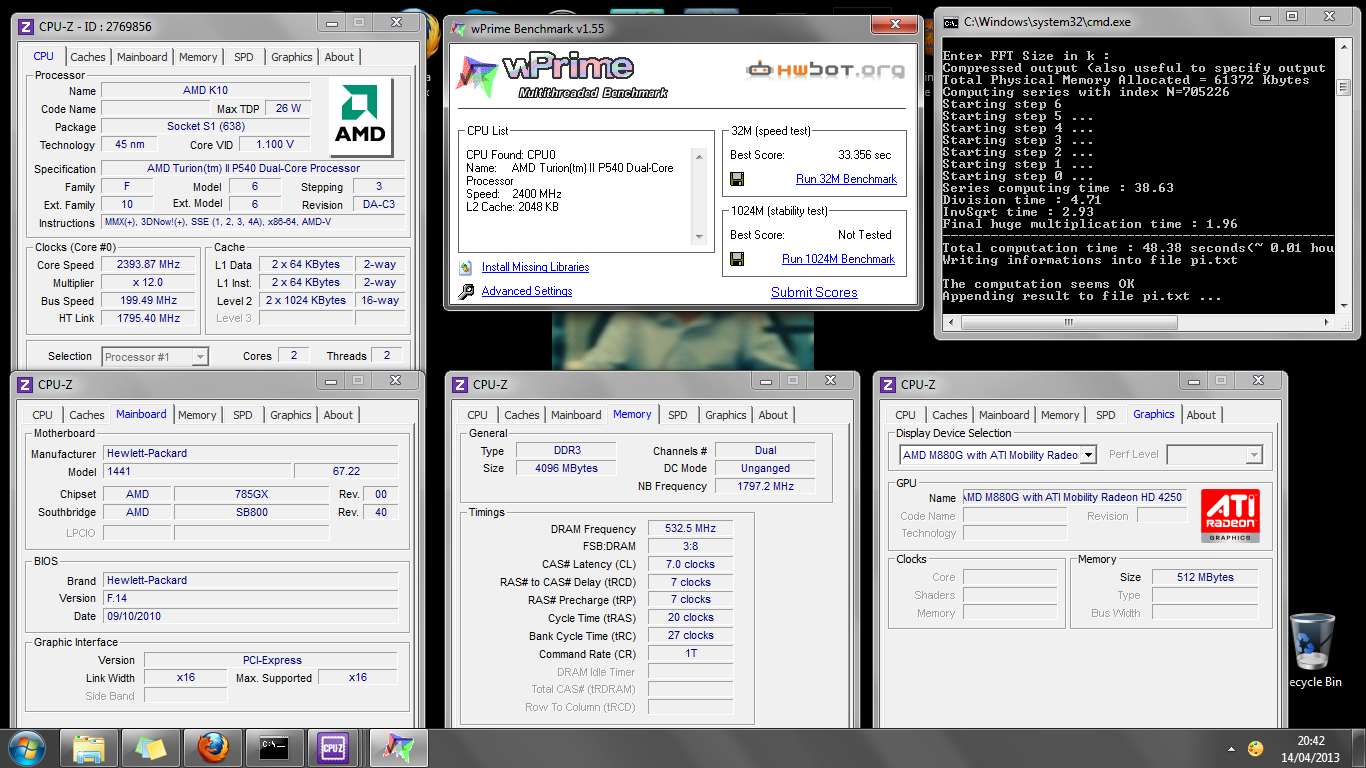Image resolution: width=1366 pixels, height=768 pixels.
Task: Click CPU-Z title icon of ID 2769856 window
Action: [x=27, y=26]
